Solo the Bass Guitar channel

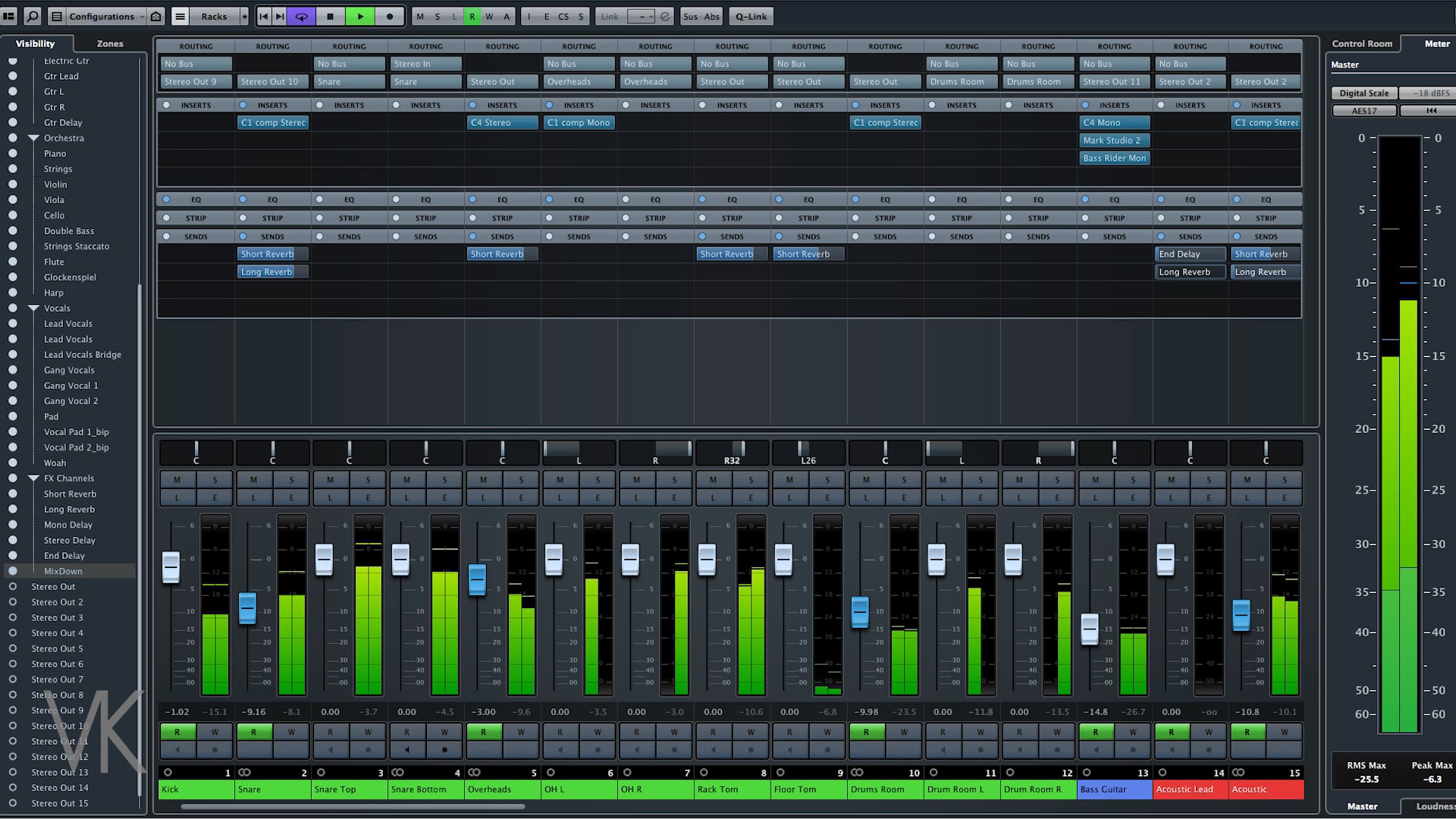1133,479
